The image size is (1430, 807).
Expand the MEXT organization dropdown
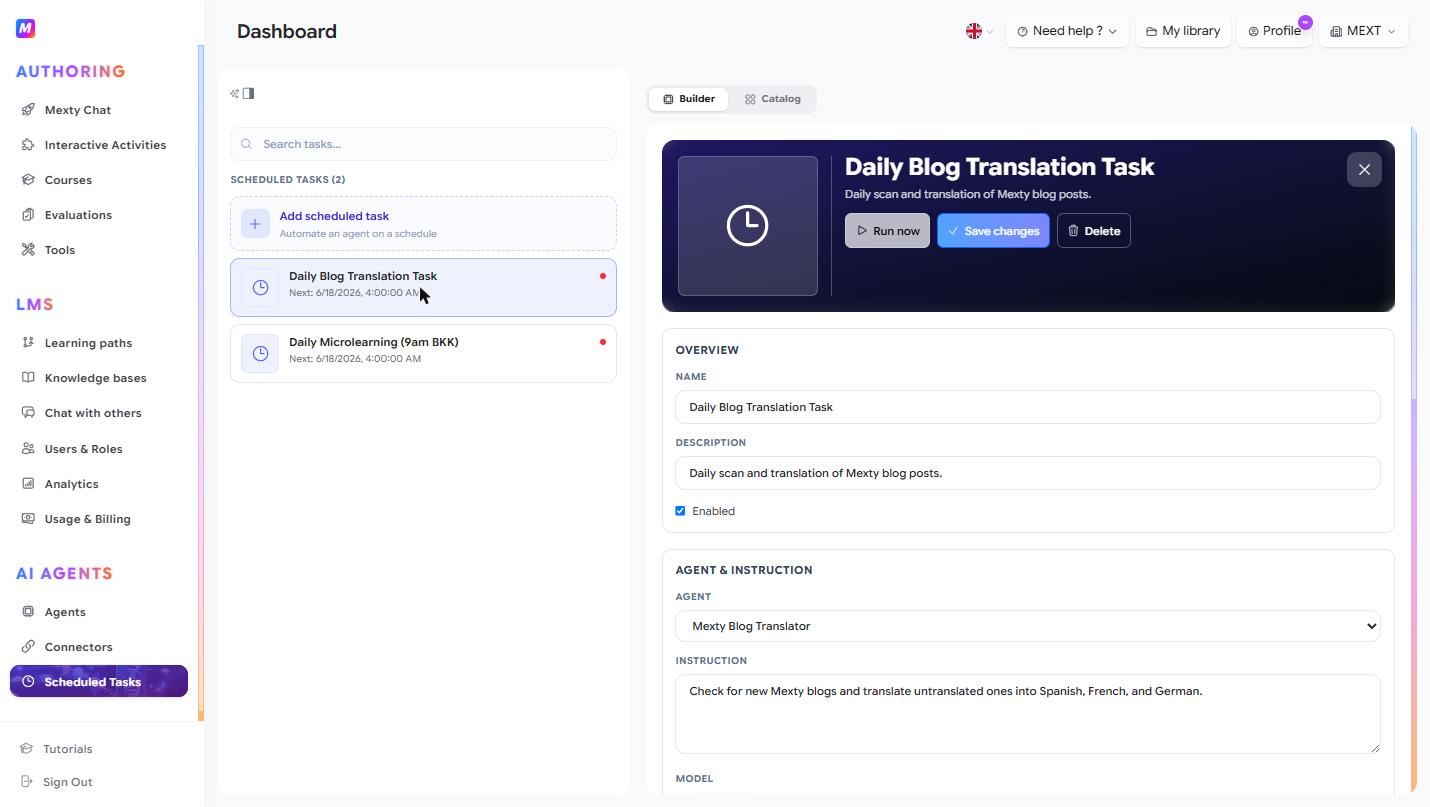(x=1363, y=31)
